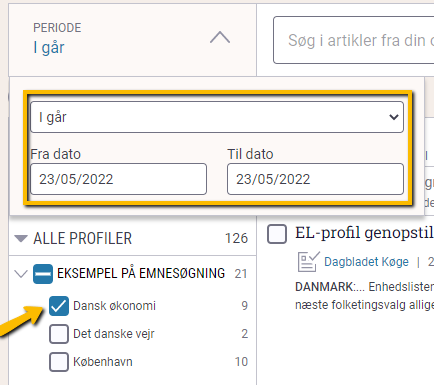434x385 pixels.
Task: Open the Dagbladet Køge source link
Action: (x=366, y=262)
